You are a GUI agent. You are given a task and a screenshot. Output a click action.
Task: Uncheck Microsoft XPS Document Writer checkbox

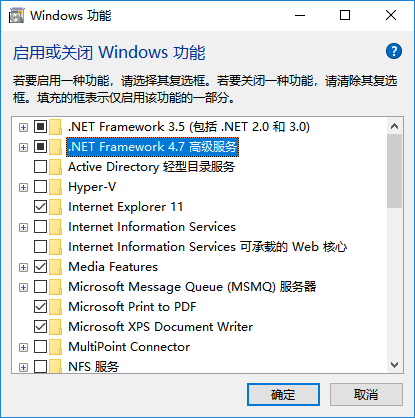coord(40,327)
